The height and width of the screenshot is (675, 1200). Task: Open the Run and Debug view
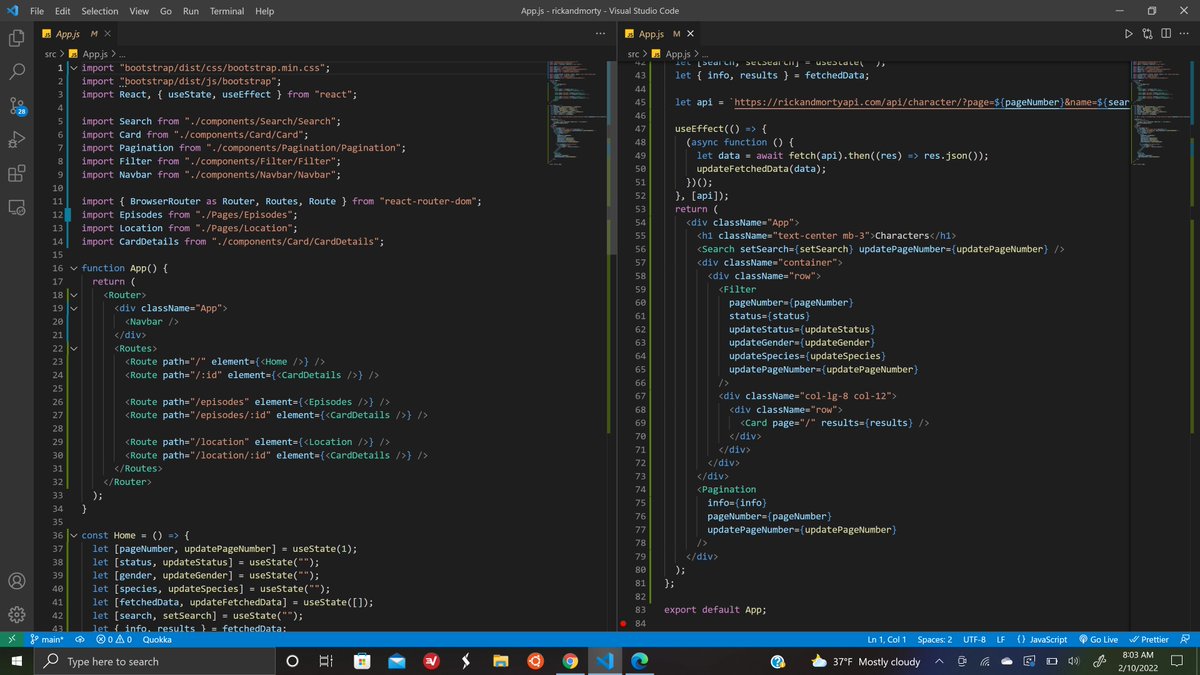tap(17, 140)
